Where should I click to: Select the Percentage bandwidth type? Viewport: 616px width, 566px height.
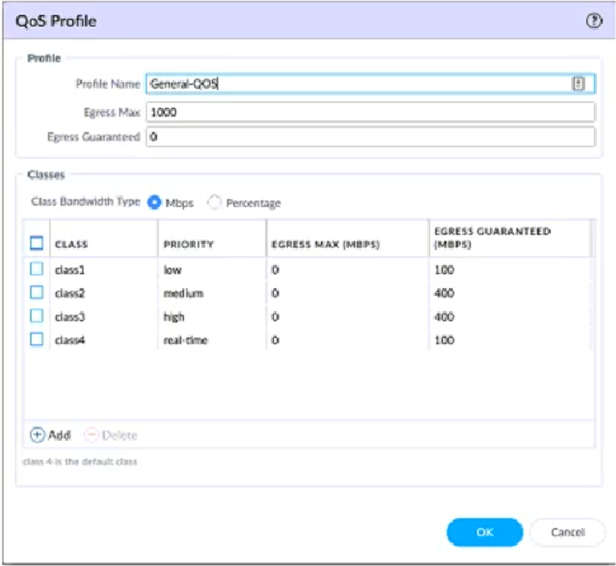click(214, 202)
